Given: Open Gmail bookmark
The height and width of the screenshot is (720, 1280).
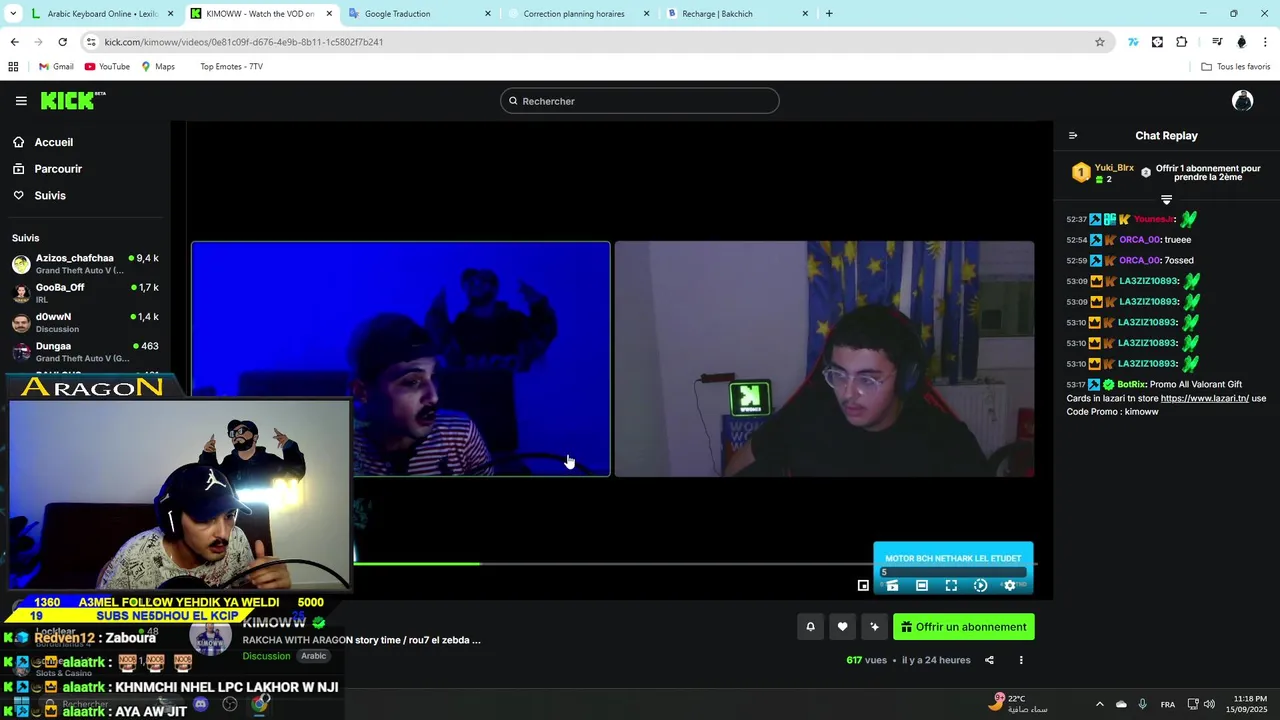Looking at the screenshot, I should pyautogui.click(x=56, y=67).
